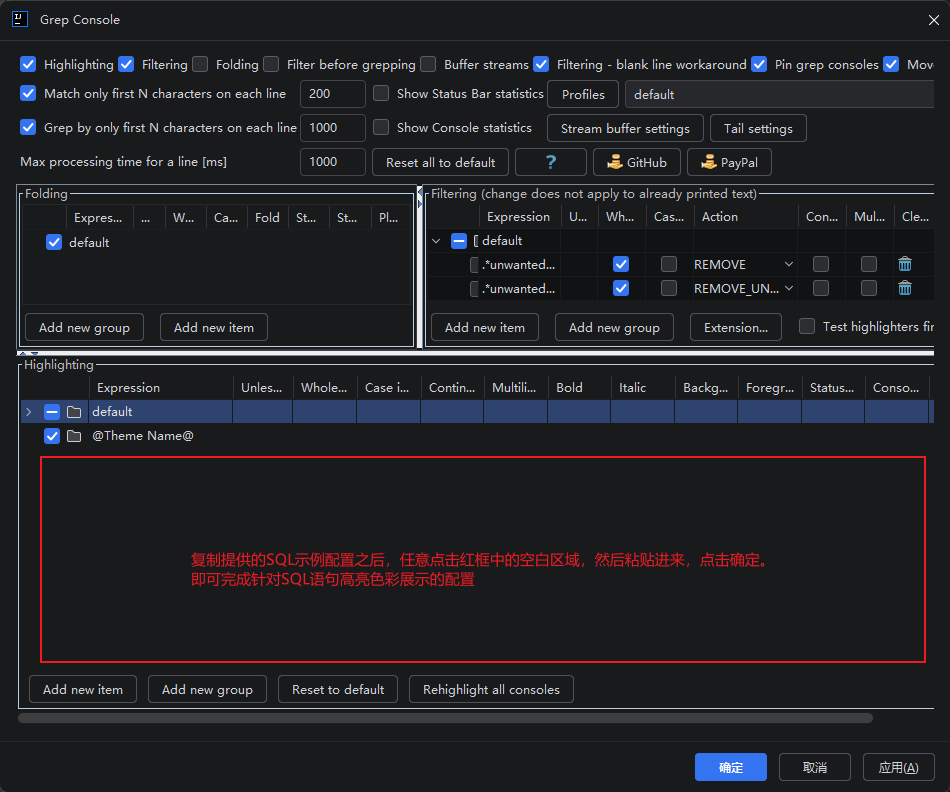This screenshot has height=792, width=950.
Task: Uncheck Whole line for REMOVE filter row
Action: (x=621, y=264)
